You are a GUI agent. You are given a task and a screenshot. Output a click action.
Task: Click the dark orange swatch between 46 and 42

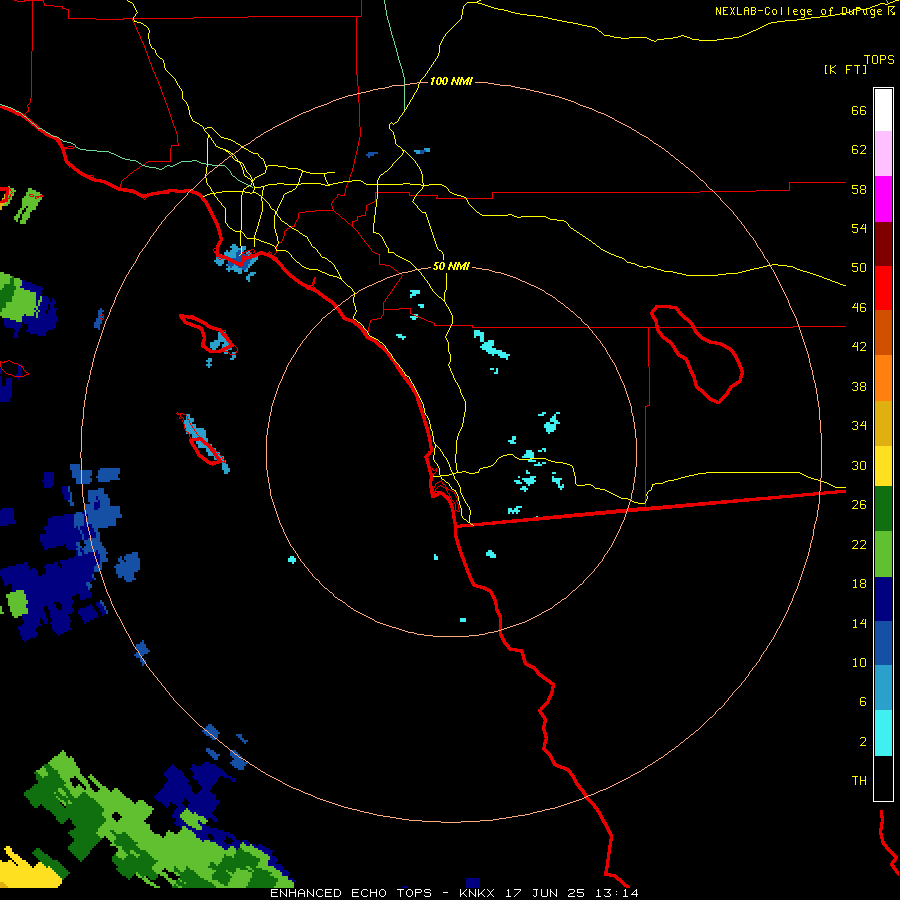883,332
